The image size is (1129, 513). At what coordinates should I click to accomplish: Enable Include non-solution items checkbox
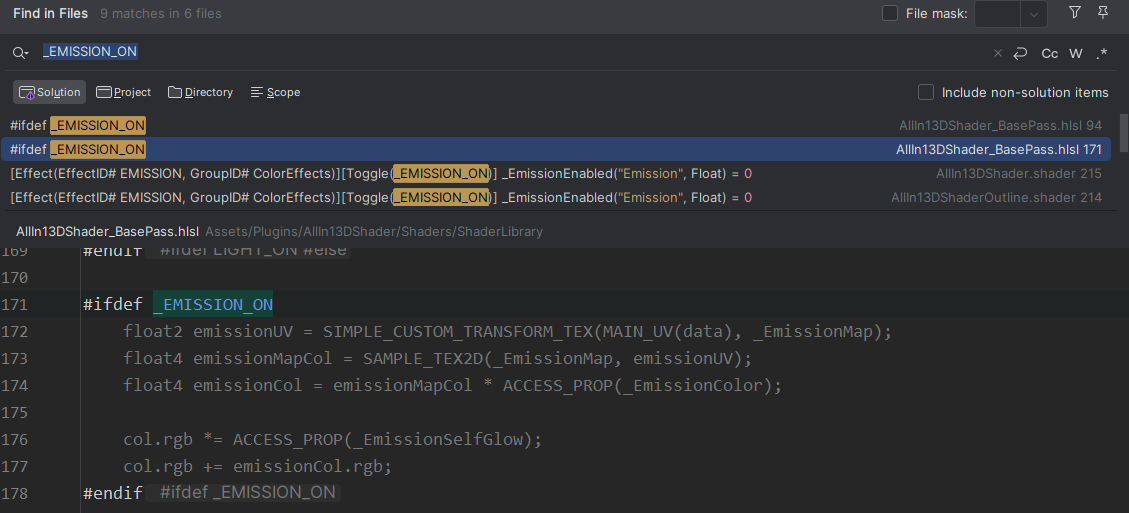[x=926, y=92]
